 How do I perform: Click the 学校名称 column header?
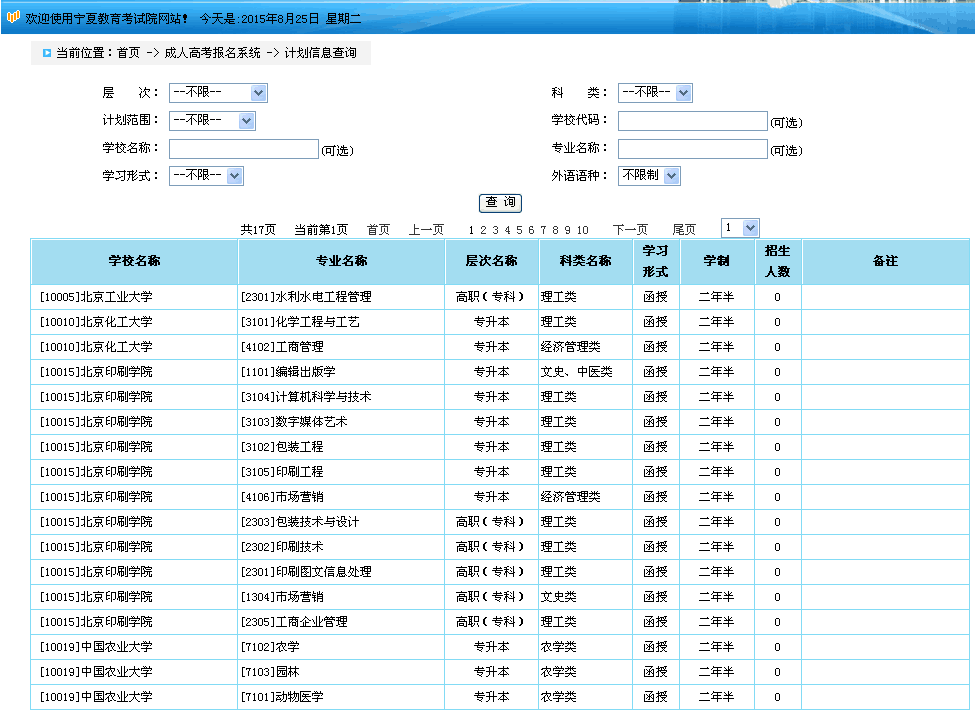click(x=134, y=261)
